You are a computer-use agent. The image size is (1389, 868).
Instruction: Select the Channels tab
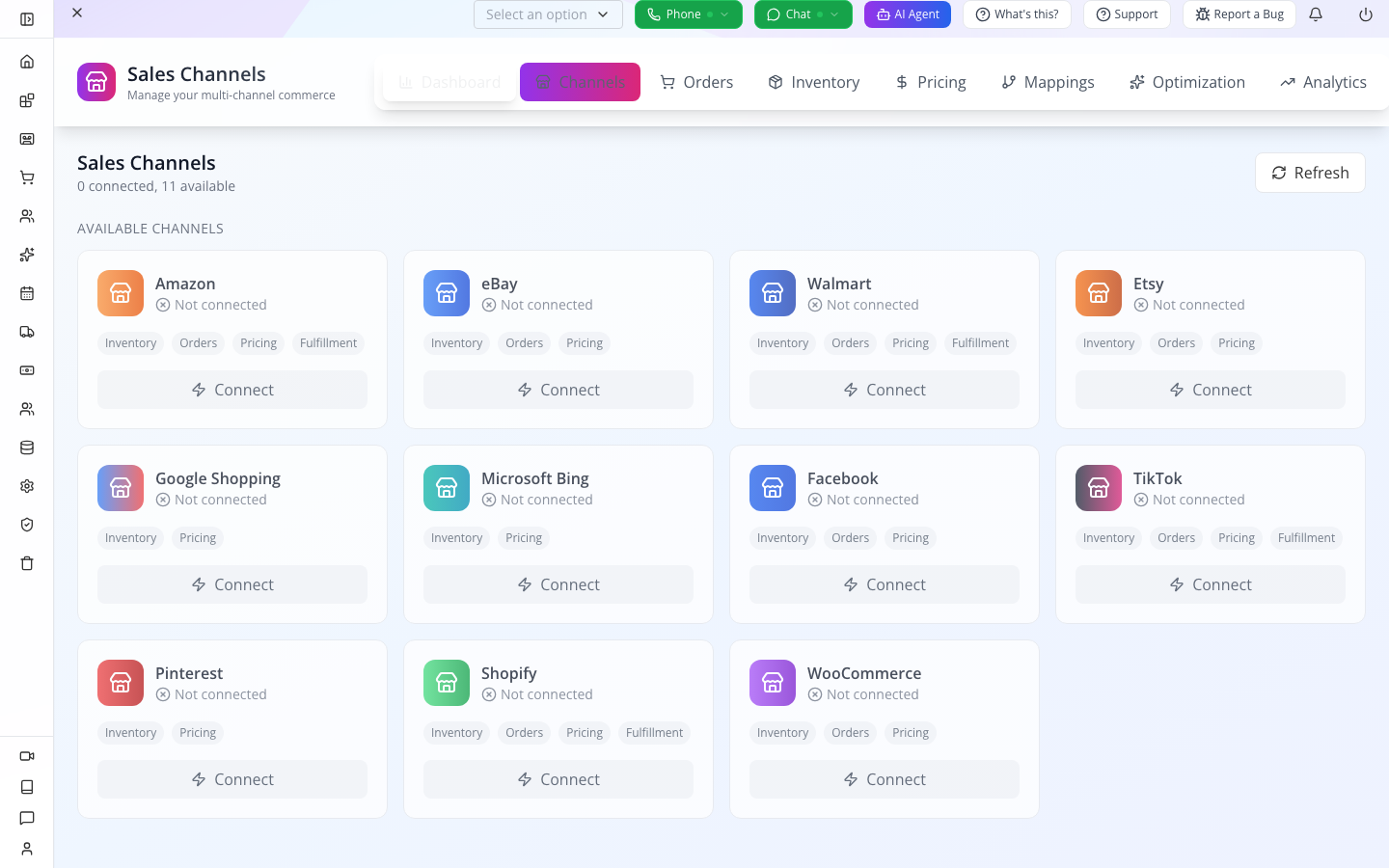point(580,82)
